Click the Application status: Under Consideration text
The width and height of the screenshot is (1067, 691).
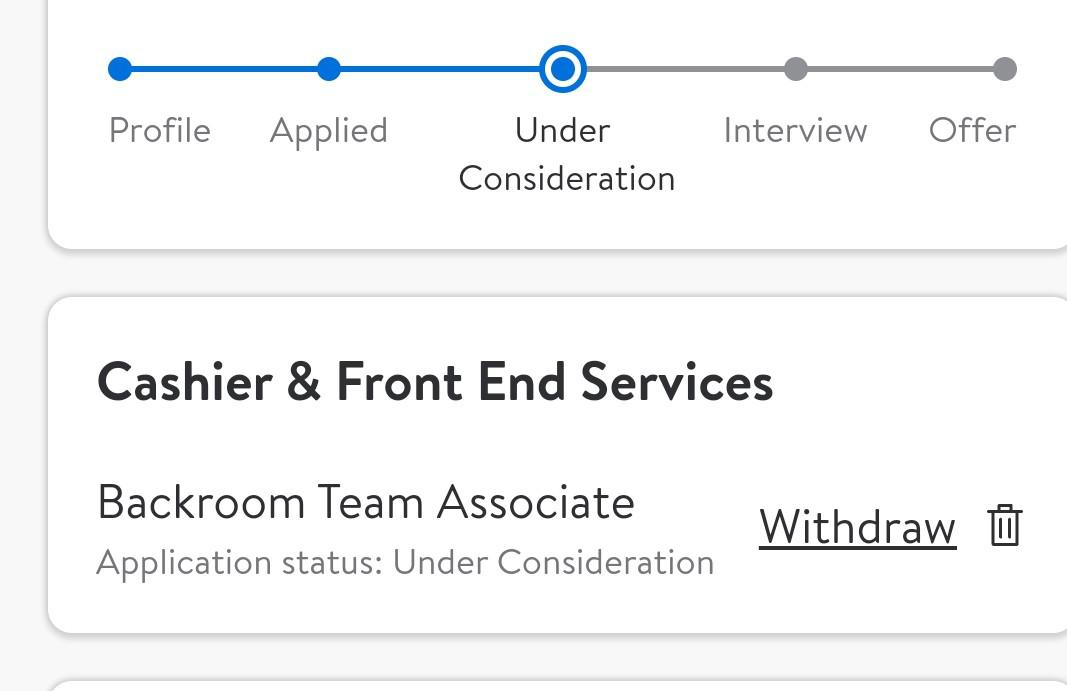[x=404, y=561]
